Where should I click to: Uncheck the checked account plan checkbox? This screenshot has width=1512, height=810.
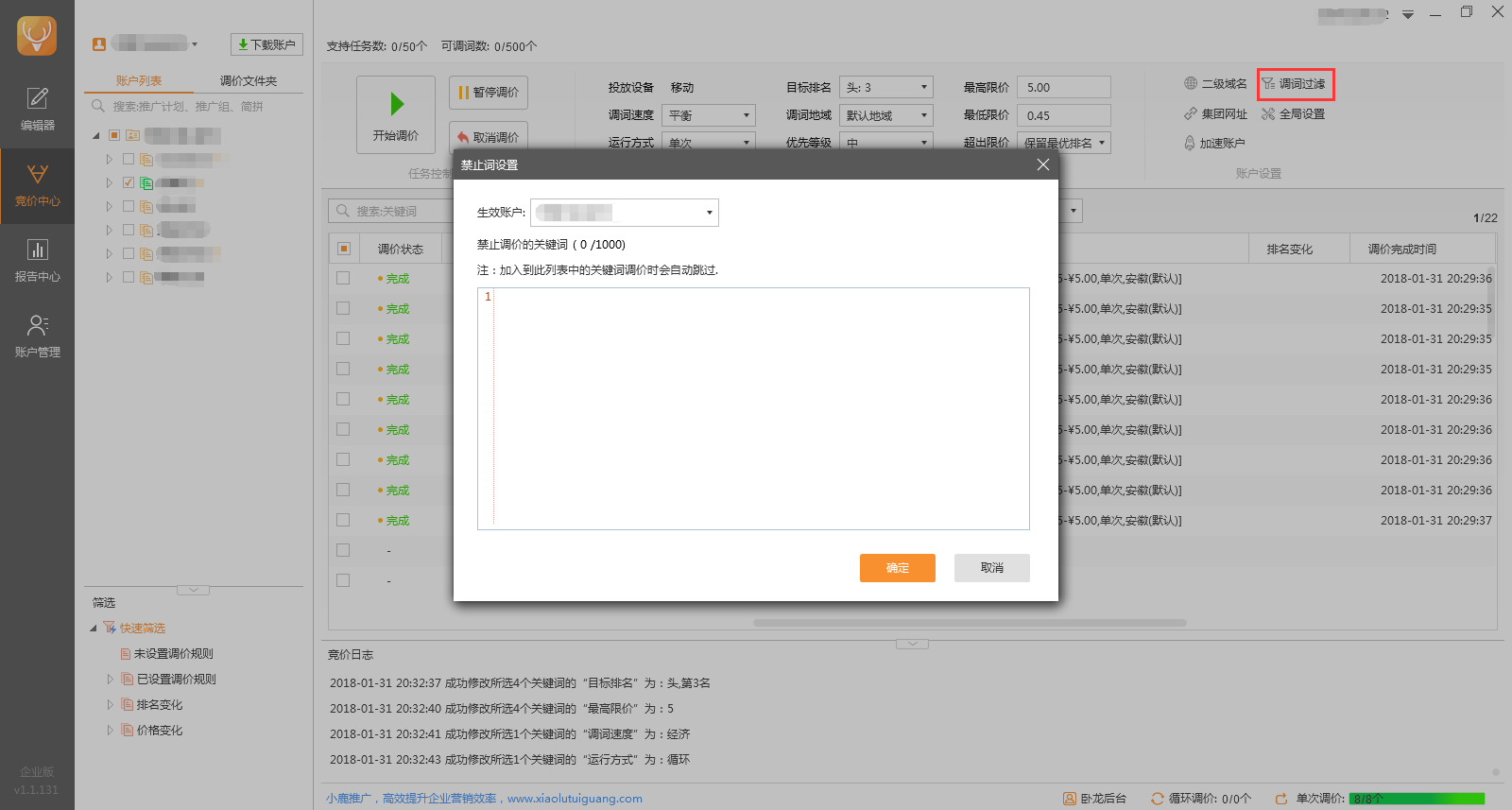[129, 182]
